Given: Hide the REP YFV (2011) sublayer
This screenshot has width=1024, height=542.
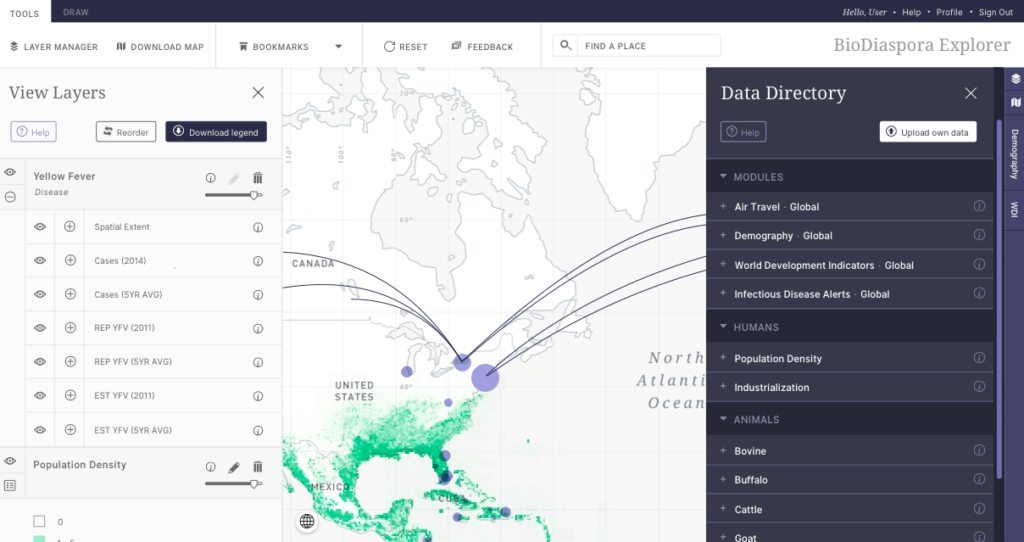Looking at the screenshot, I should [x=40, y=328].
